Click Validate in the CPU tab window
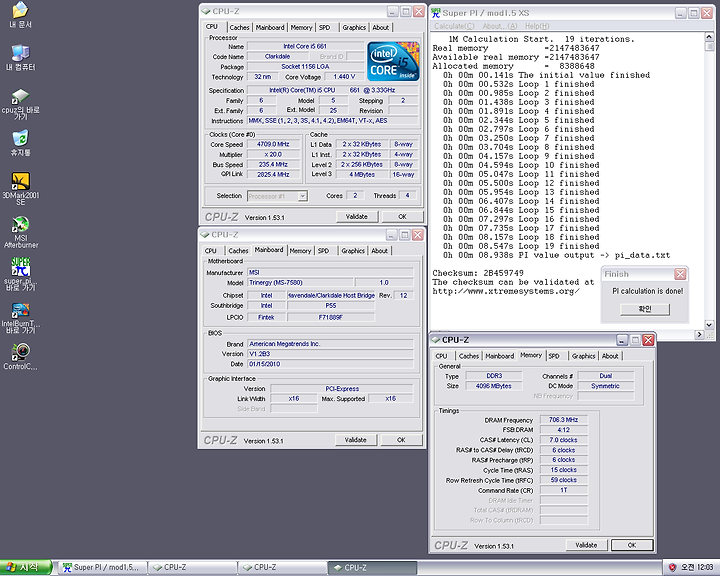The height and width of the screenshot is (576, 720). [x=357, y=216]
